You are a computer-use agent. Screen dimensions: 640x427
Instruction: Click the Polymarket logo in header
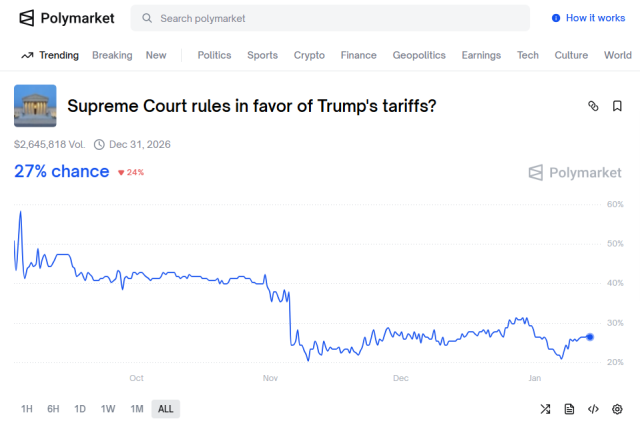pyautogui.click(x=66, y=18)
